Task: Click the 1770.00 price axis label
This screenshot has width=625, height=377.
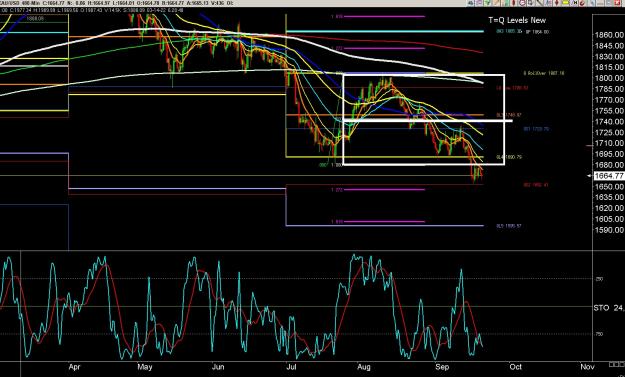Action: (x=609, y=100)
